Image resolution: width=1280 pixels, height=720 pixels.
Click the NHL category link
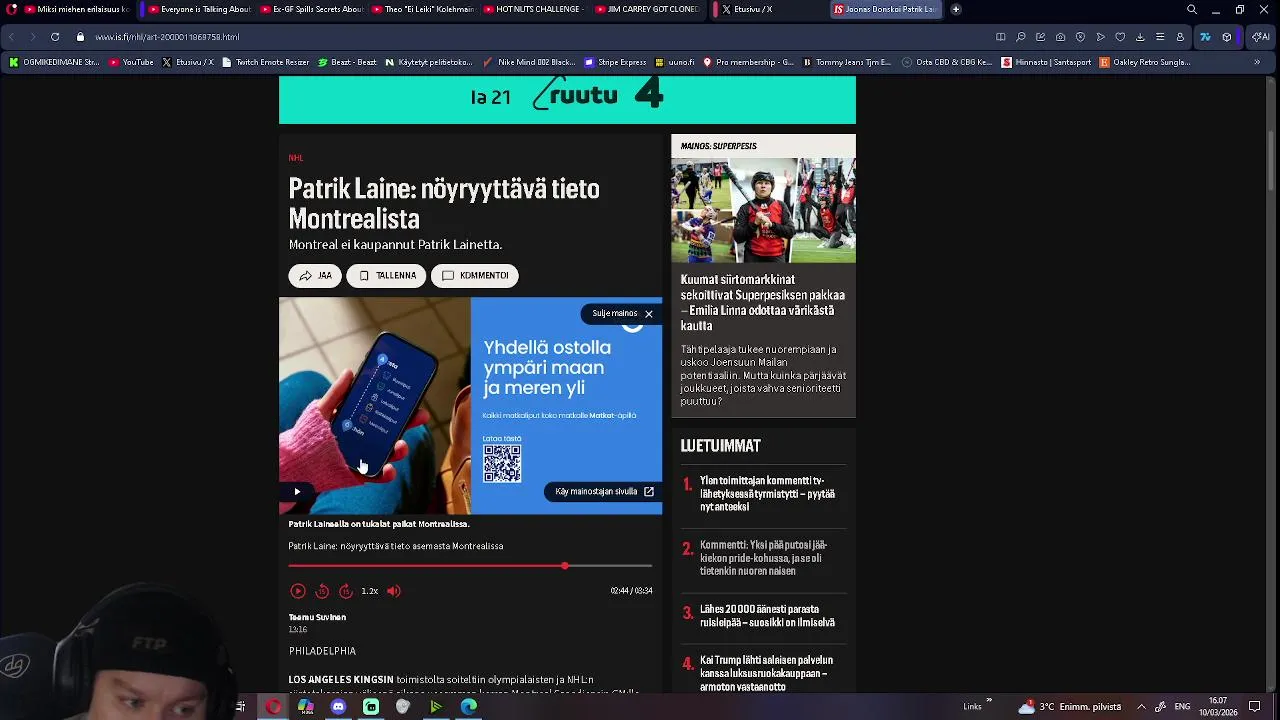coord(296,158)
